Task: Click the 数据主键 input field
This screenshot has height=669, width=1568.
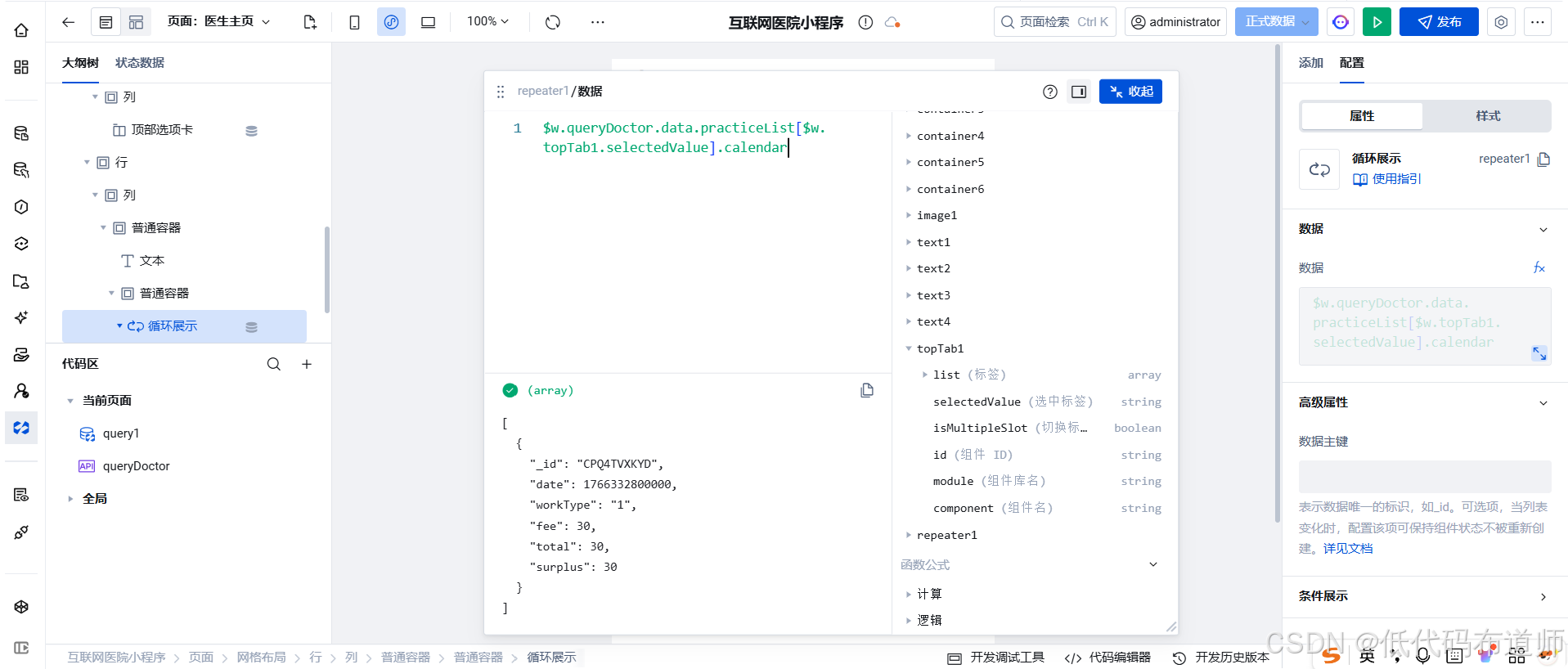Action: click(x=1425, y=476)
